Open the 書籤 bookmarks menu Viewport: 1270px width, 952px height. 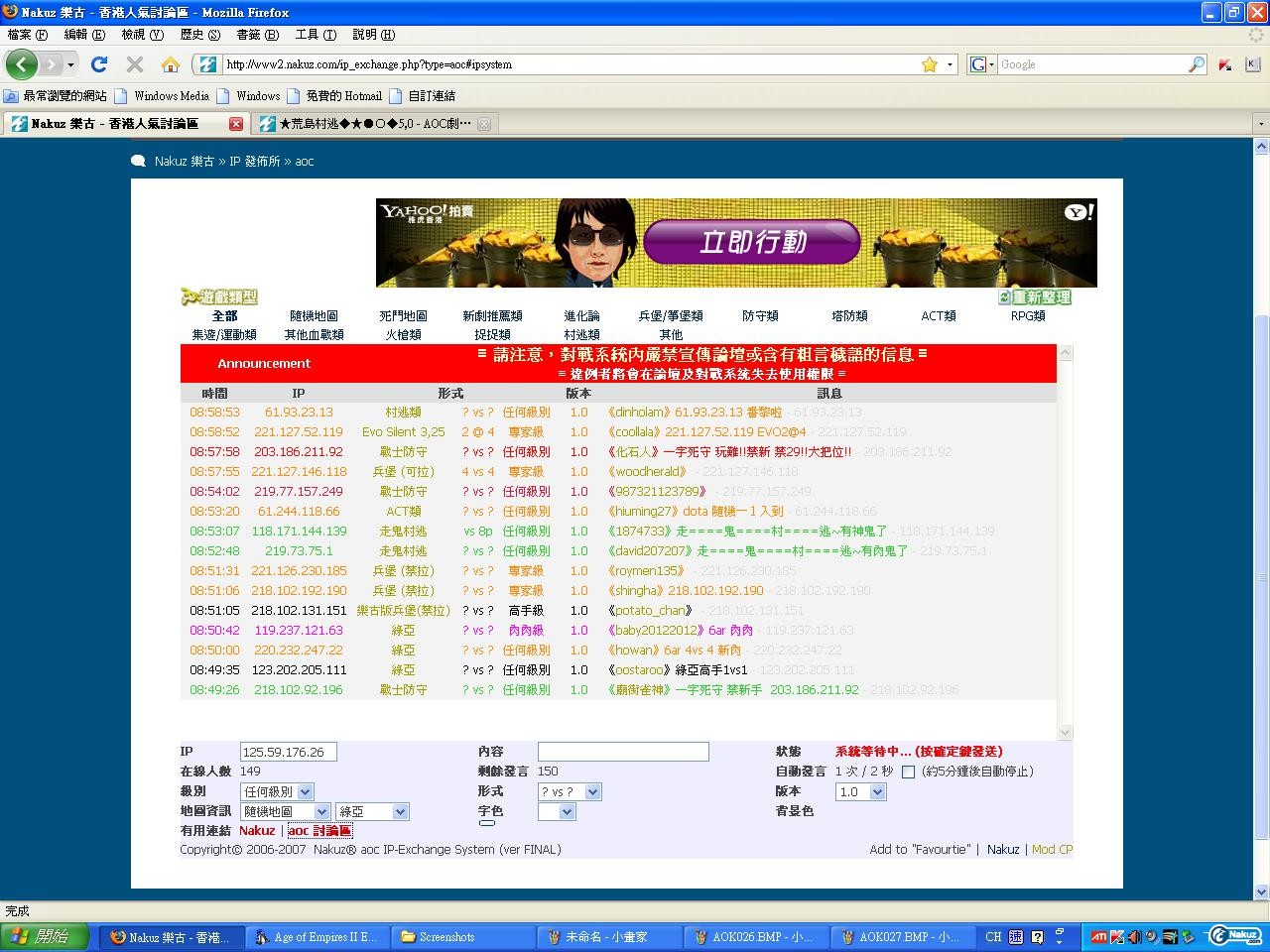click(257, 35)
